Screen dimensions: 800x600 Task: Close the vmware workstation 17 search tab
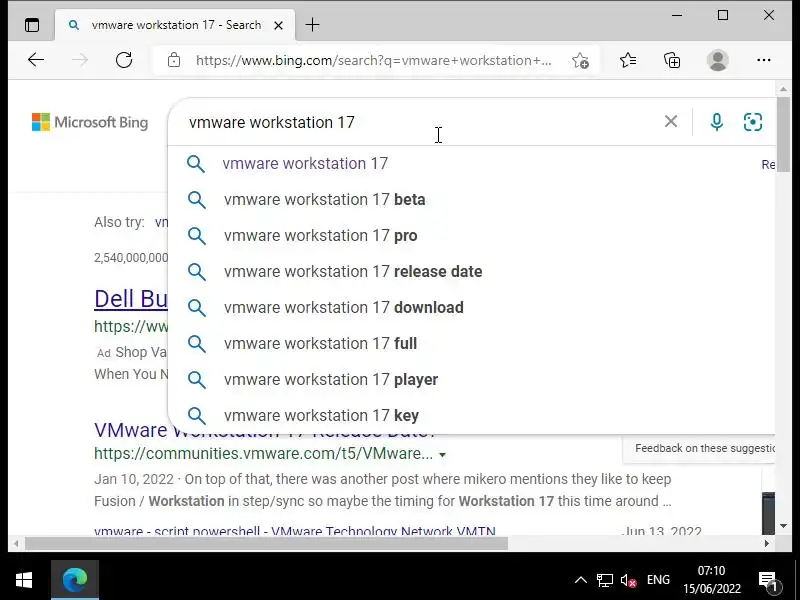point(278,25)
